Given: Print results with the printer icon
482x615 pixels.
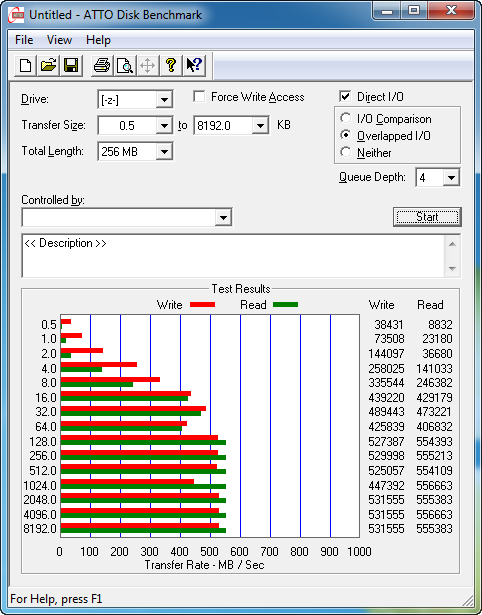Looking at the screenshot, I should 102,65.
